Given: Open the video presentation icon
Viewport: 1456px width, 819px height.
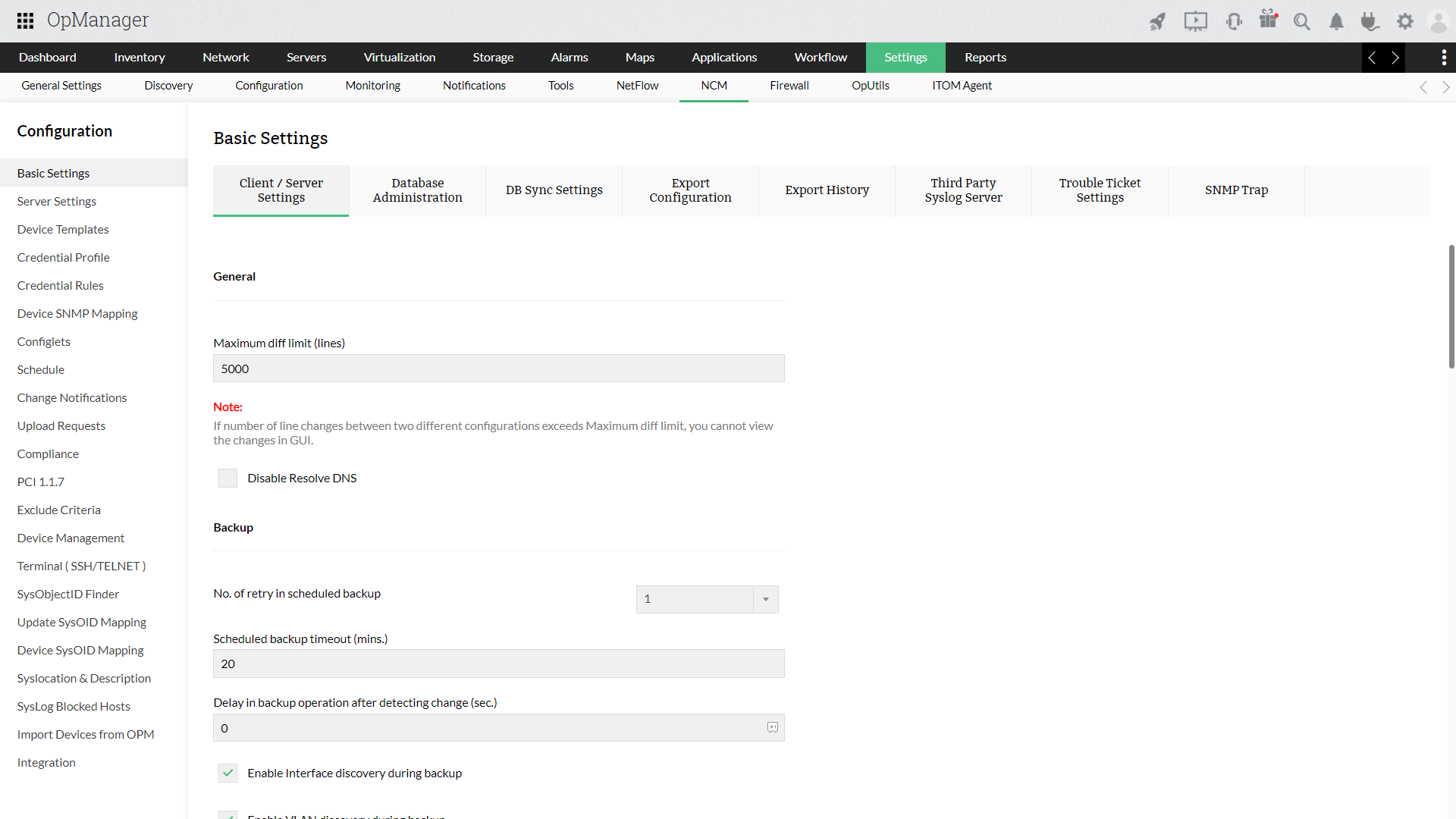Looking at the screenshot, I should [x=1195, y=21].
